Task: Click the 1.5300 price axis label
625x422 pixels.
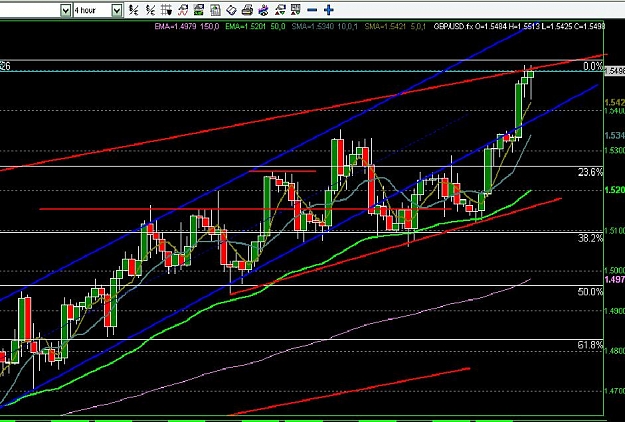Action: click(x=615, y=151)
